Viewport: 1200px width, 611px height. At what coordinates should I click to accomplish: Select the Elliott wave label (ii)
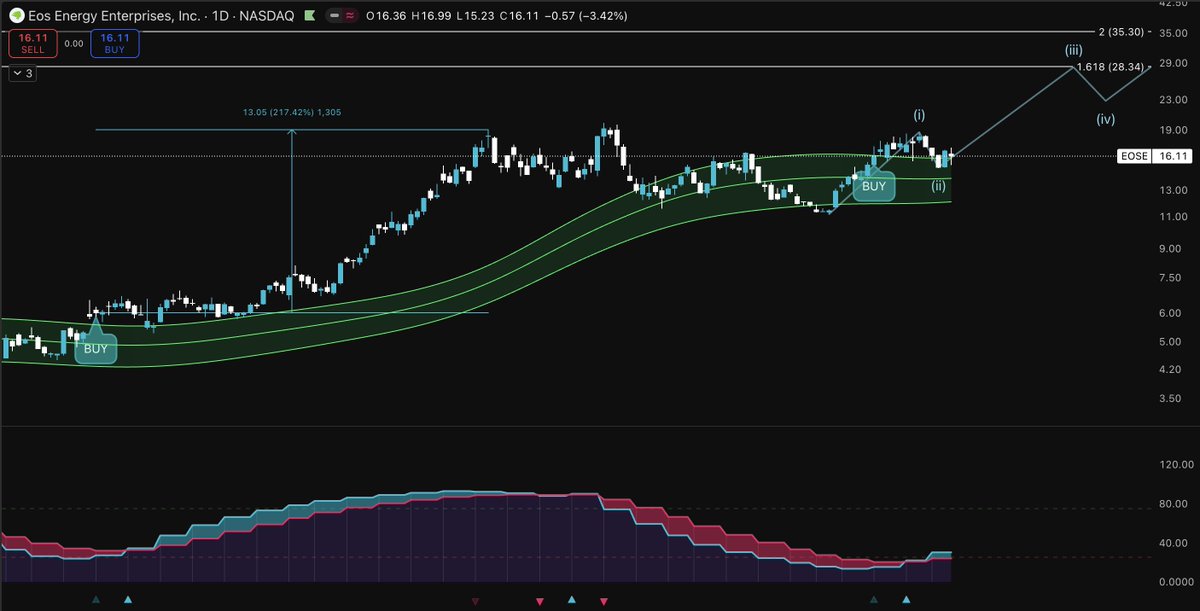[938, 185]
